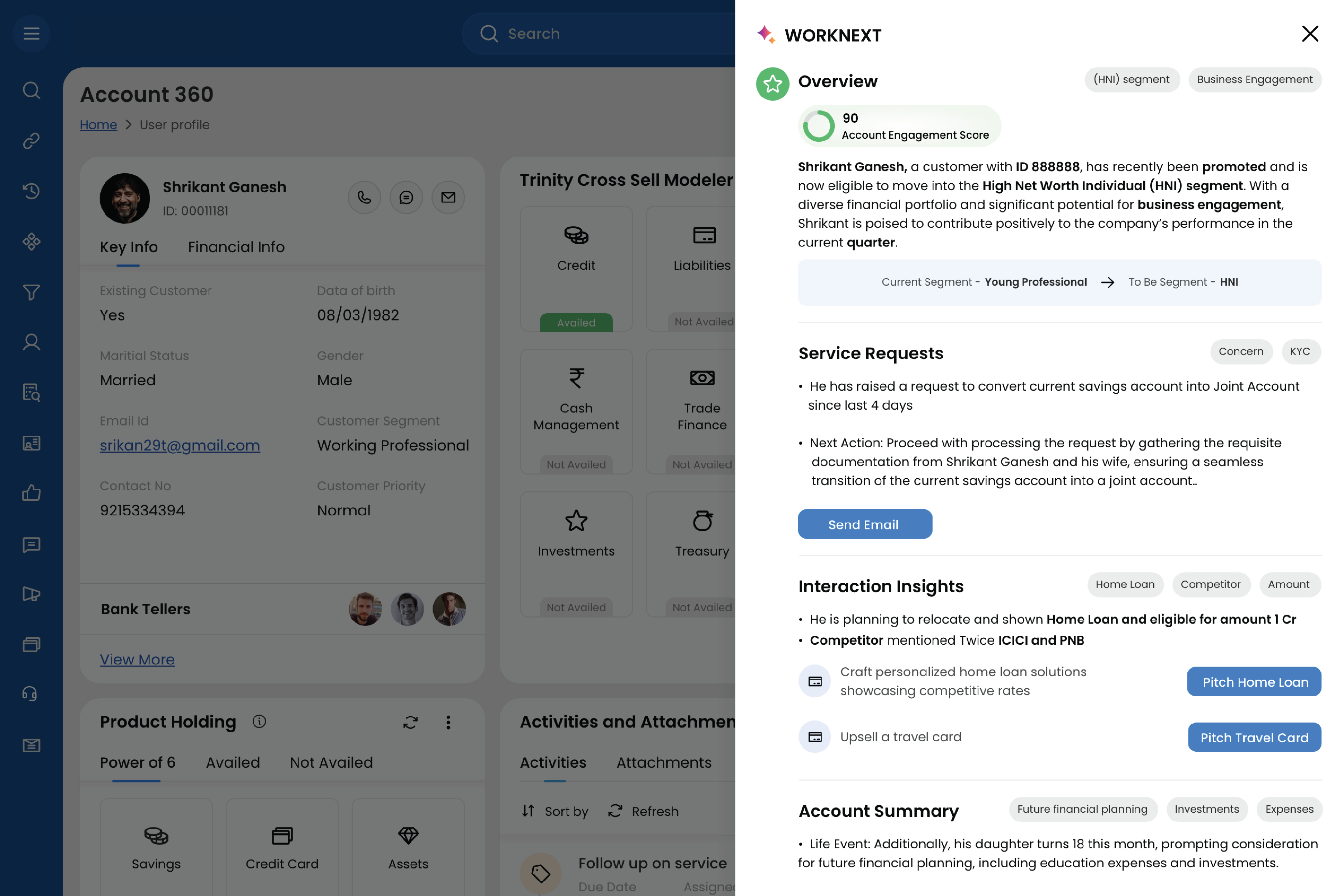
Task: Click the Competitor tag
Action: click(x=1211, y=585)
